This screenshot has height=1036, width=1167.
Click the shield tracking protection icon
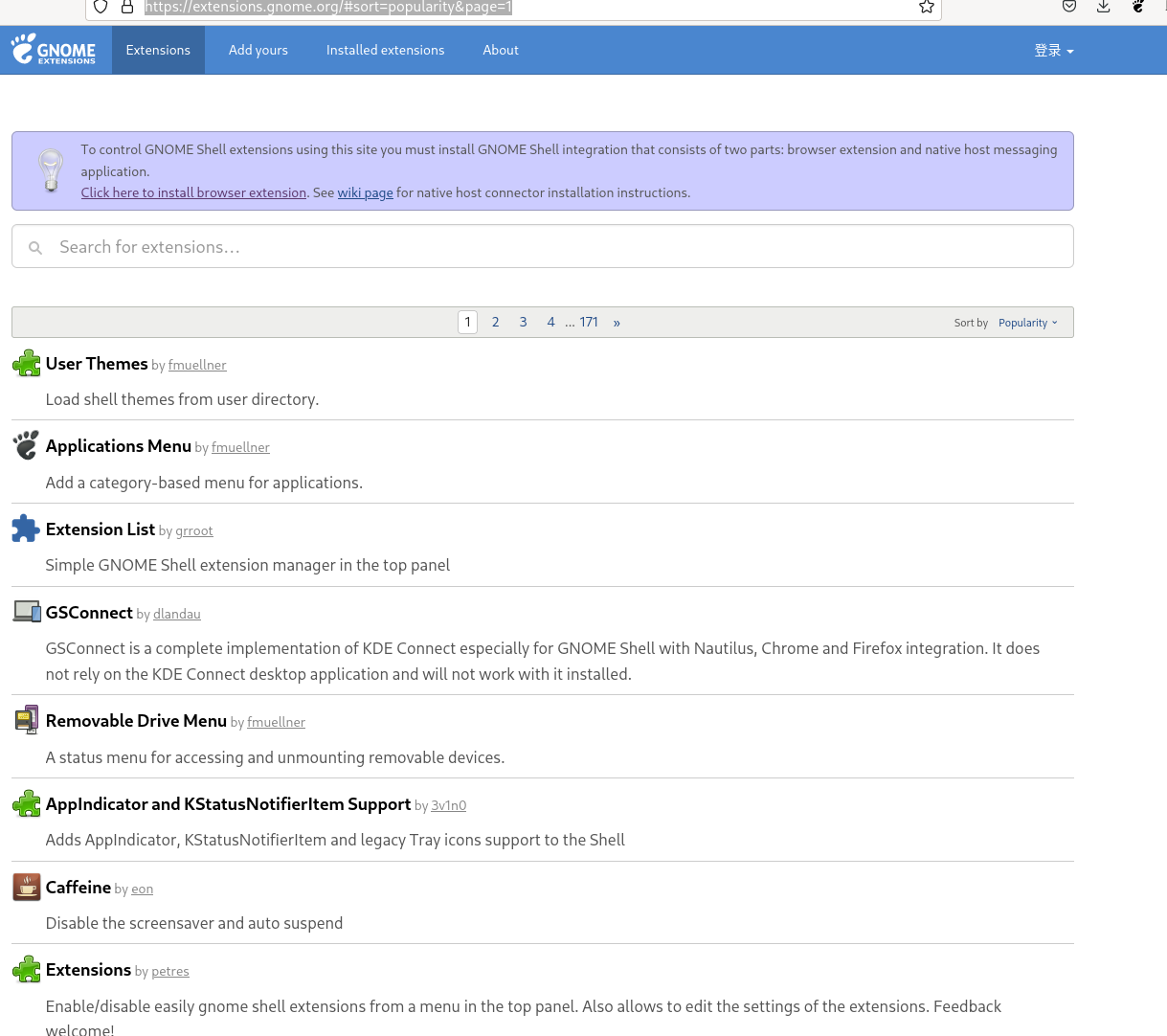tap(101, 7)
